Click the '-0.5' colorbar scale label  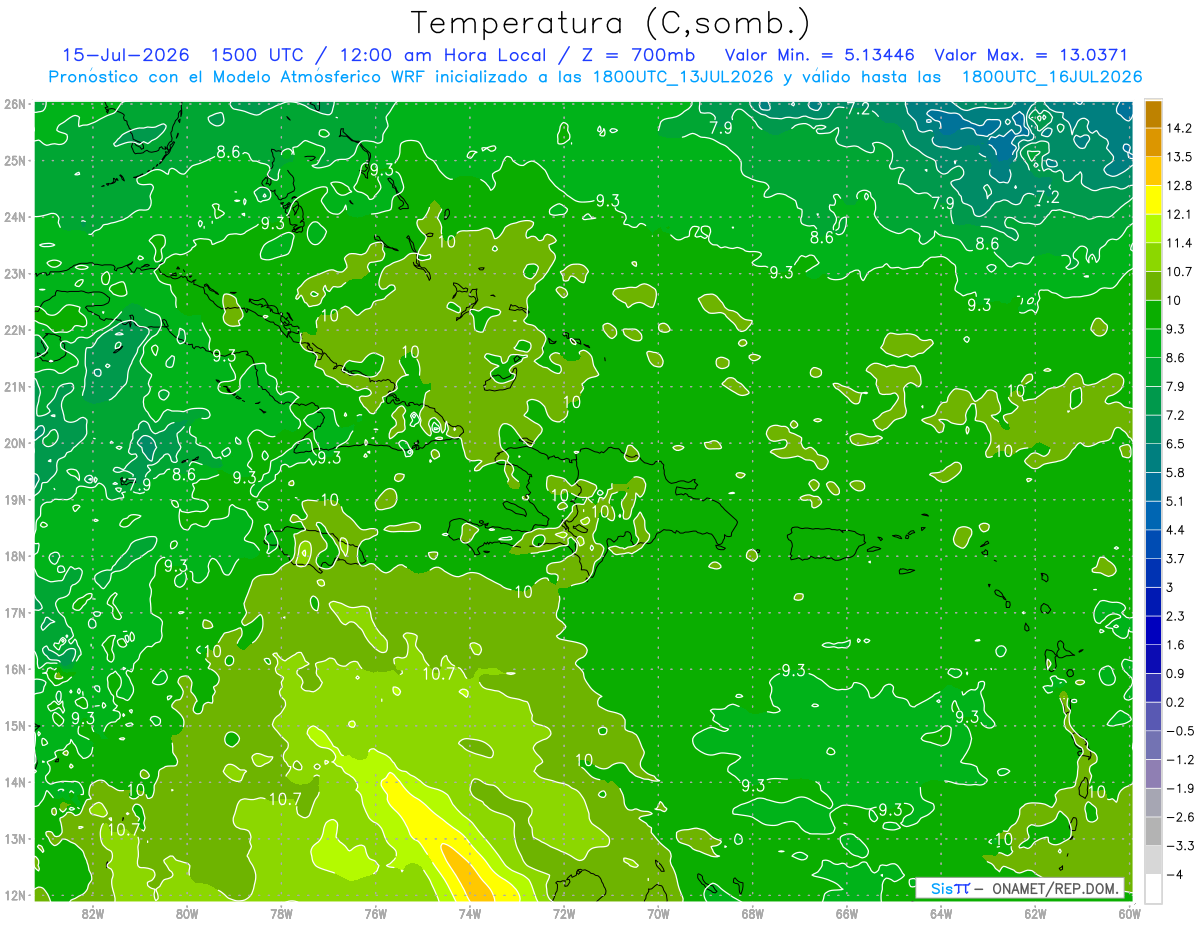point(1181,731)
